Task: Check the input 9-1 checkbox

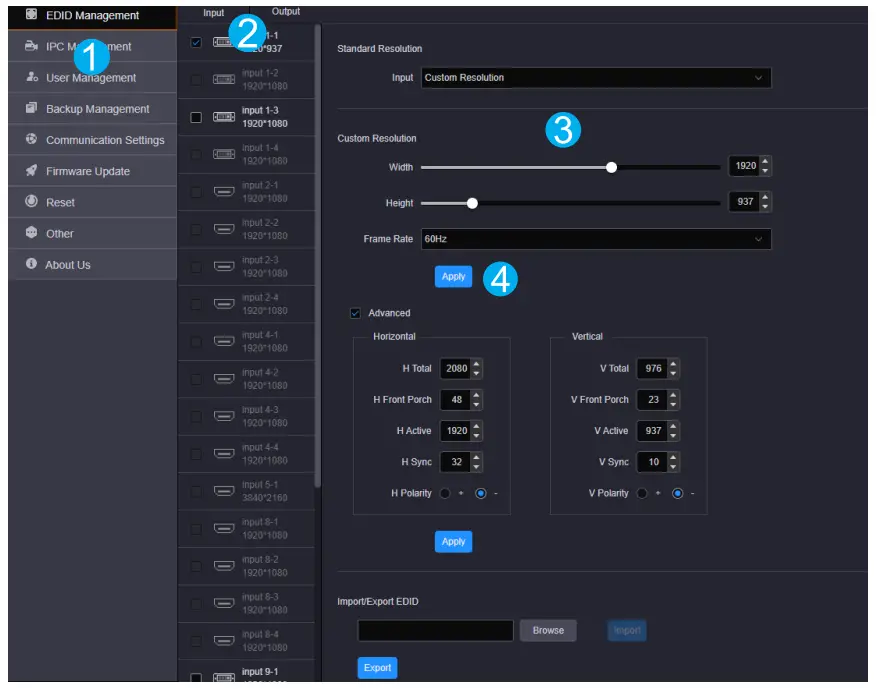Action: click(x=196, y=678)
